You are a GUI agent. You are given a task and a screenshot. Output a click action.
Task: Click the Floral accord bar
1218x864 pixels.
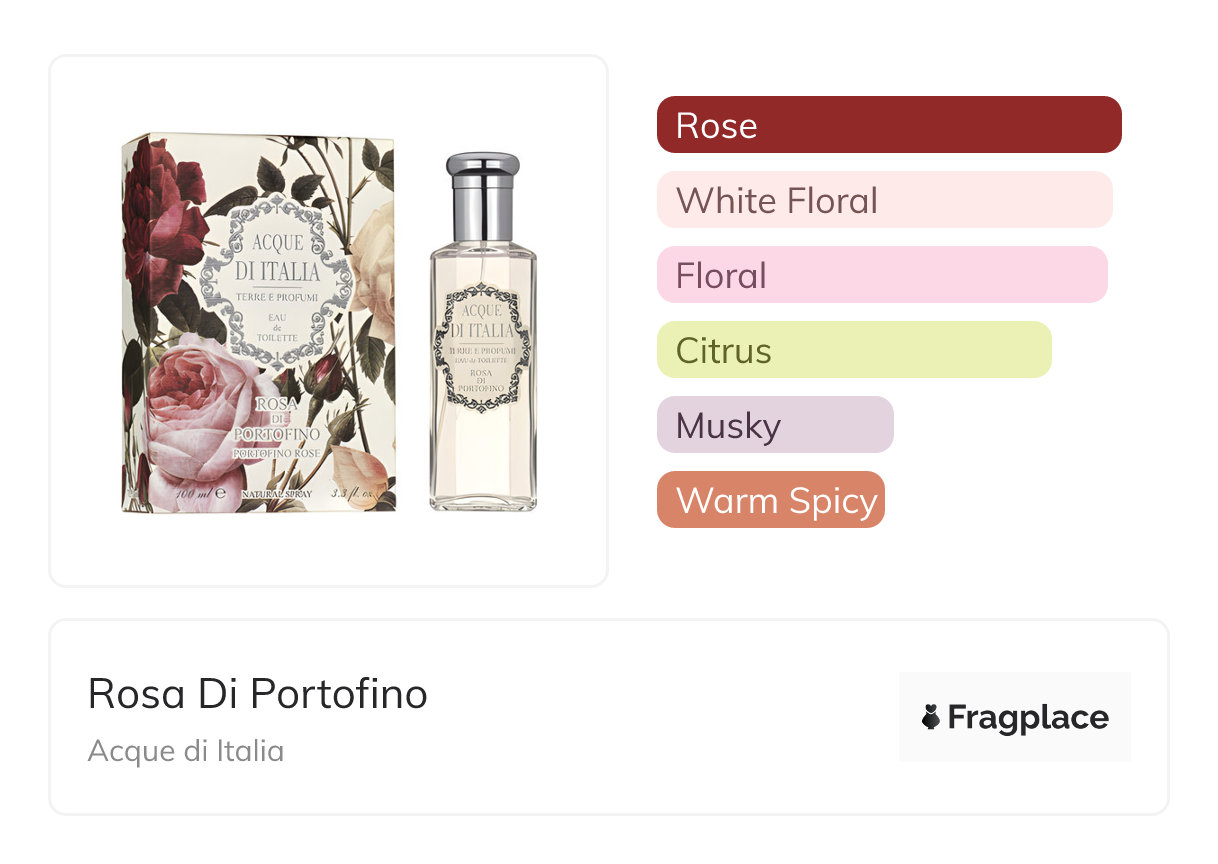[881, 275]
